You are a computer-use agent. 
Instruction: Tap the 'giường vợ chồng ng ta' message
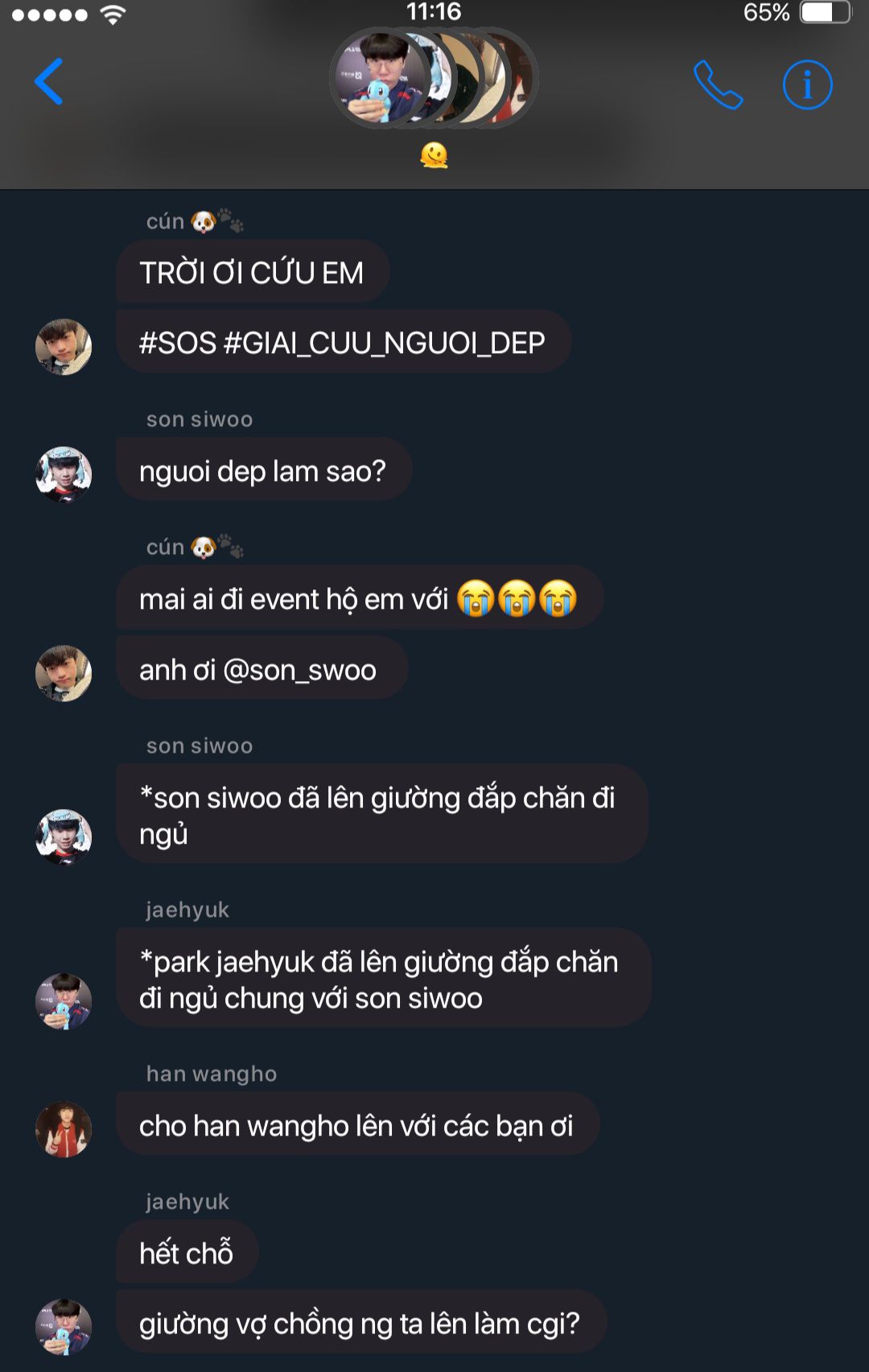360,1322
